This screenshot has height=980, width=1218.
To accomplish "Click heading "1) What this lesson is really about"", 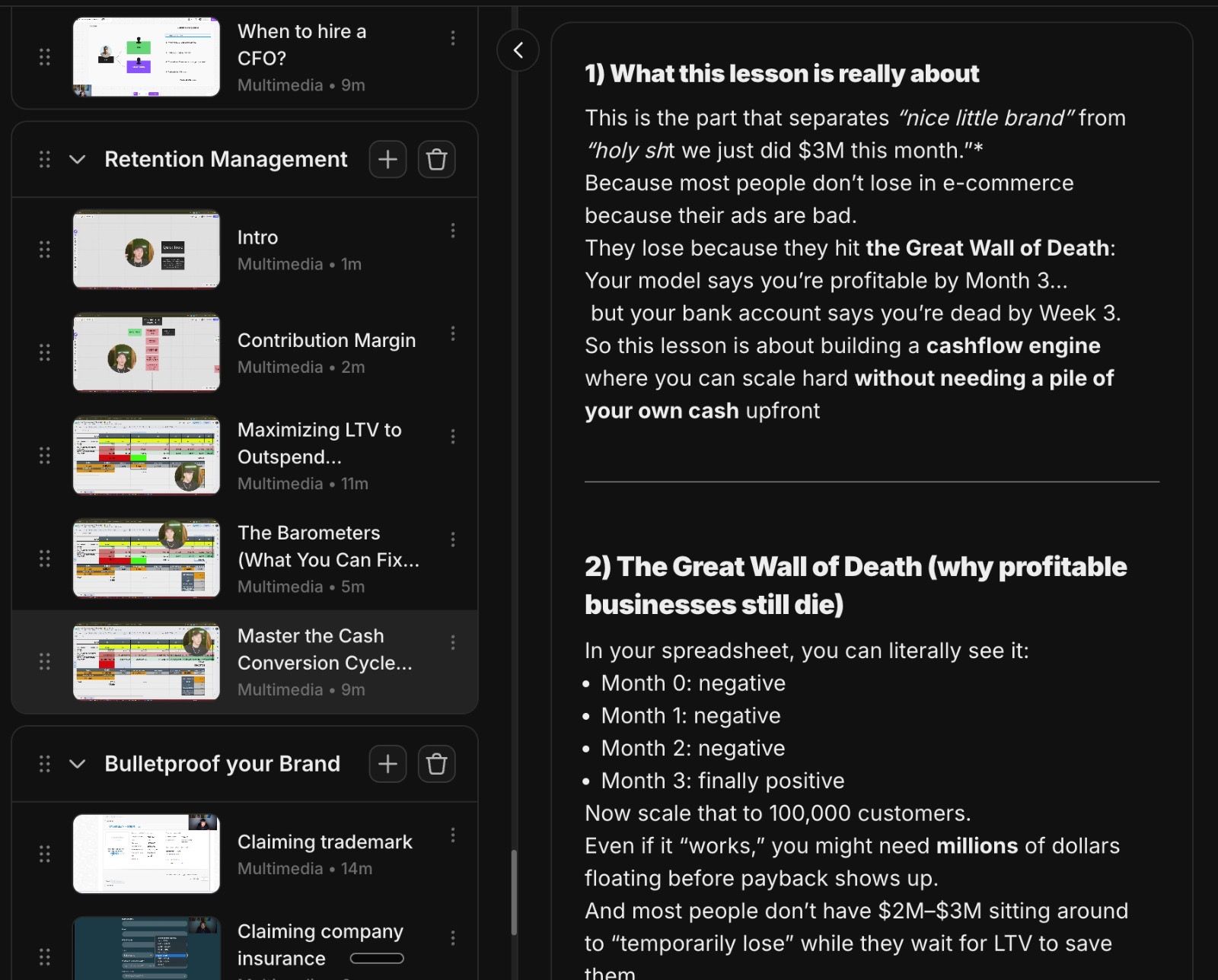I will pos(782,74).
